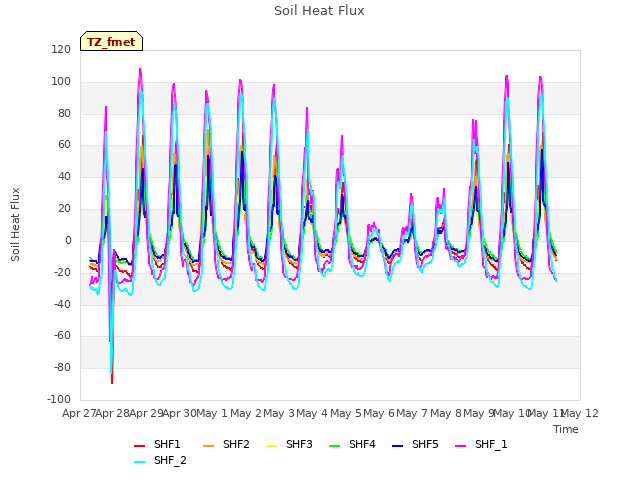
Task: Click the -80 y-axis tick label
Action: (62, 367)
